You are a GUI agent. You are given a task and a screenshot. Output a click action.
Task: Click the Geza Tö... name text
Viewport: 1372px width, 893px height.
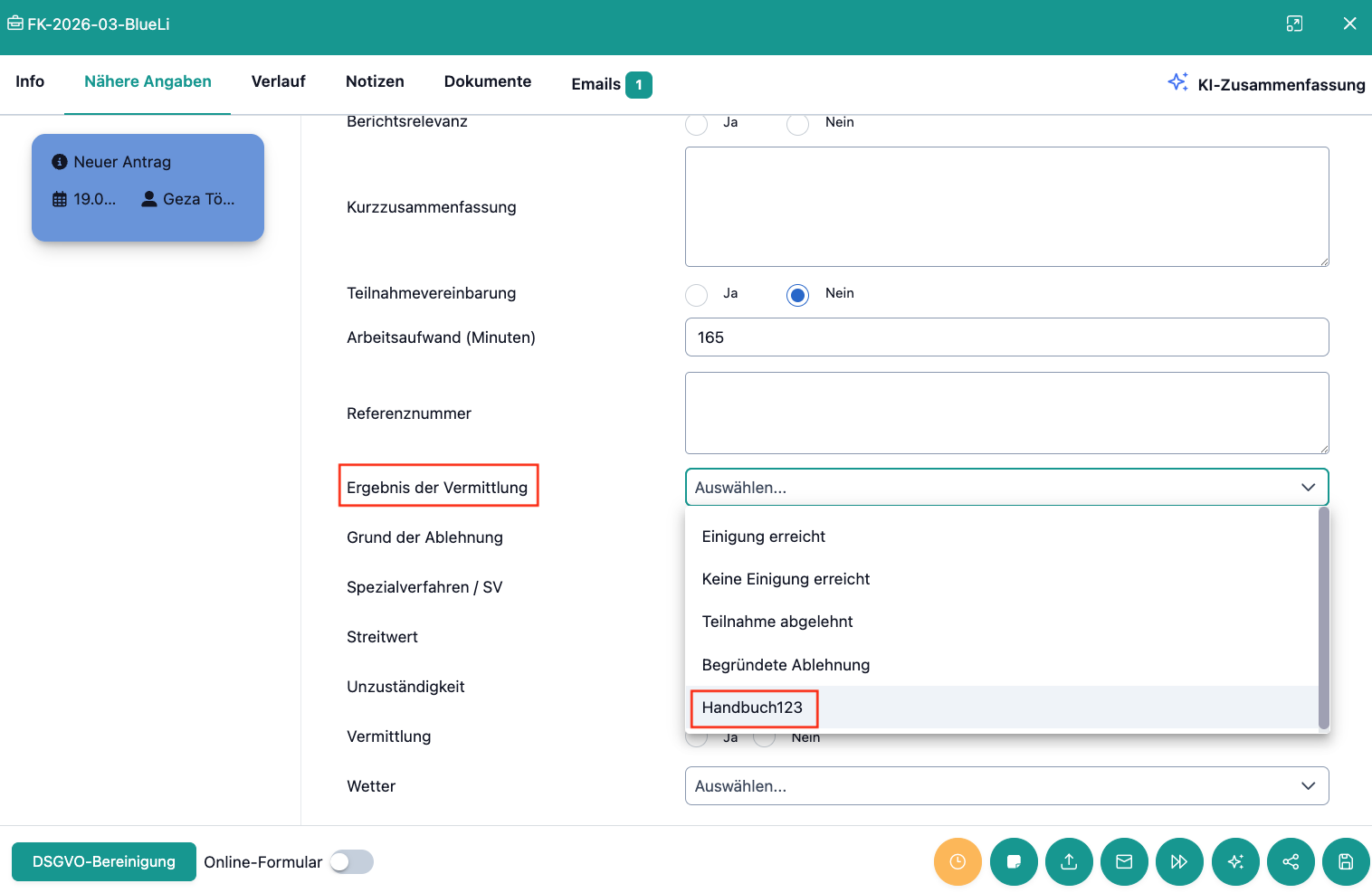[x=199, y=199]
